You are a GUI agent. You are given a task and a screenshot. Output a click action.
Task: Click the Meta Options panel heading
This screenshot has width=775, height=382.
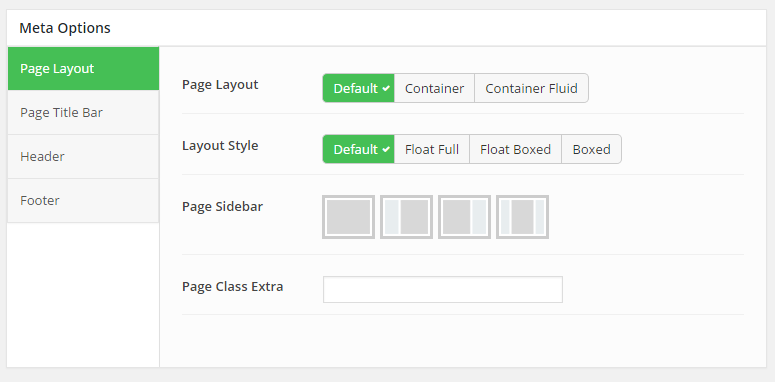(65, 28)
